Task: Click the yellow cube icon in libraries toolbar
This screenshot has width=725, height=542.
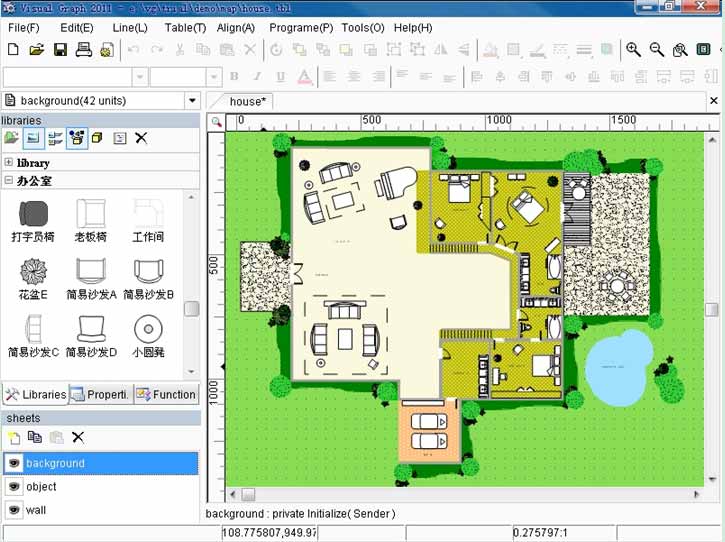Action: [97, 138]
